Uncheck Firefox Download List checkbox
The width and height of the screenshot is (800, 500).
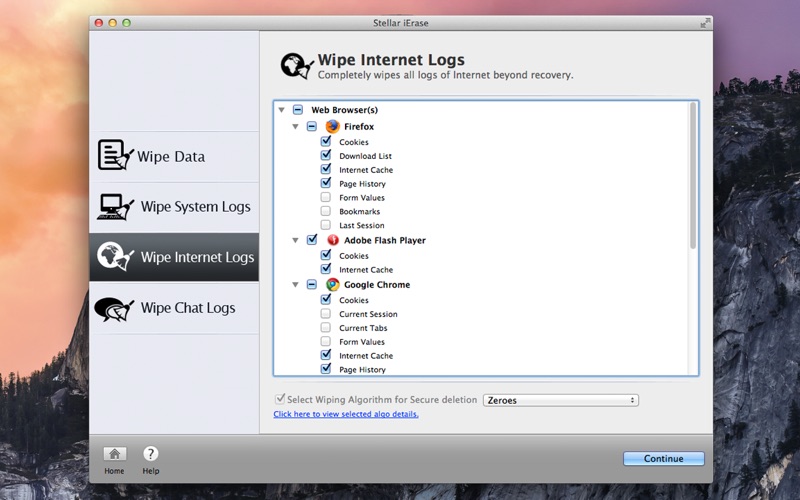(x=326, y=155)
